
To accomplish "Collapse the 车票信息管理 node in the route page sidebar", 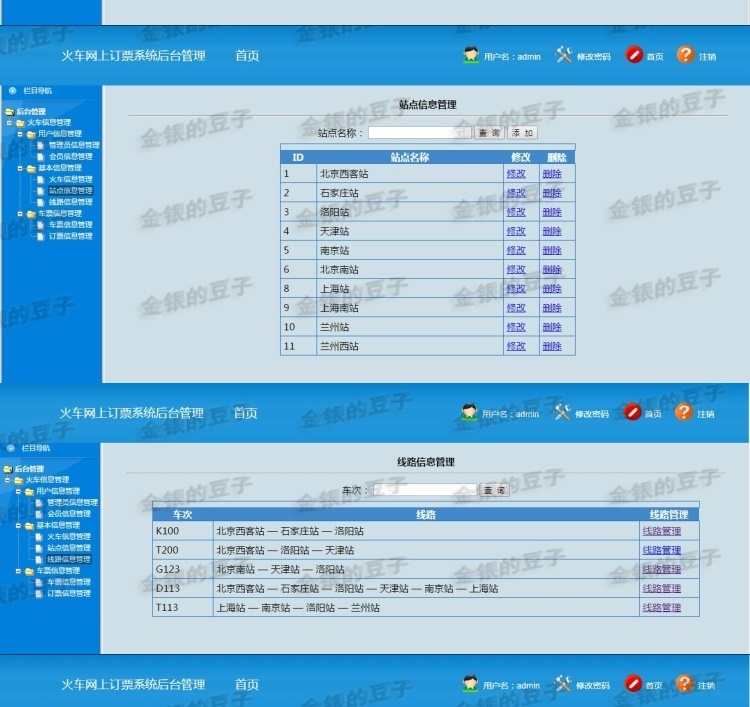I will point(18,571).
